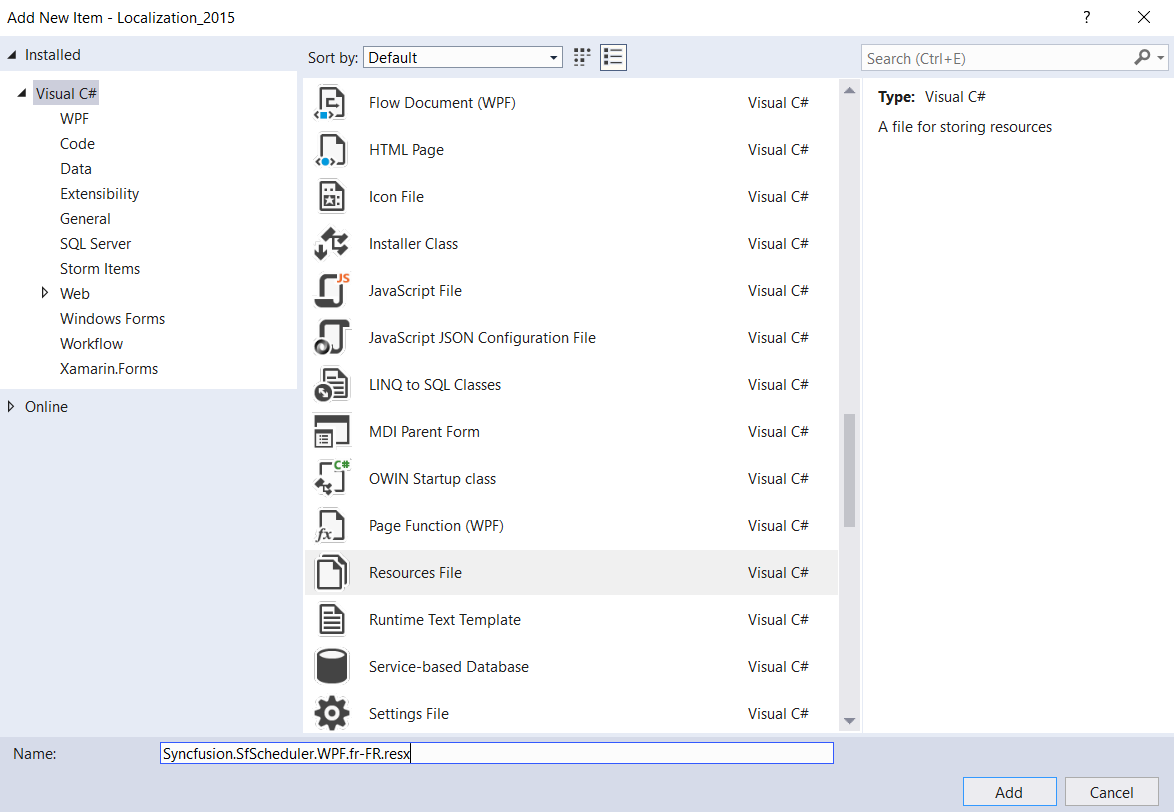Select the Visual C# tree label
Image resolution: width=1174 pixels, height=812 pixels.
pos(66,94)
